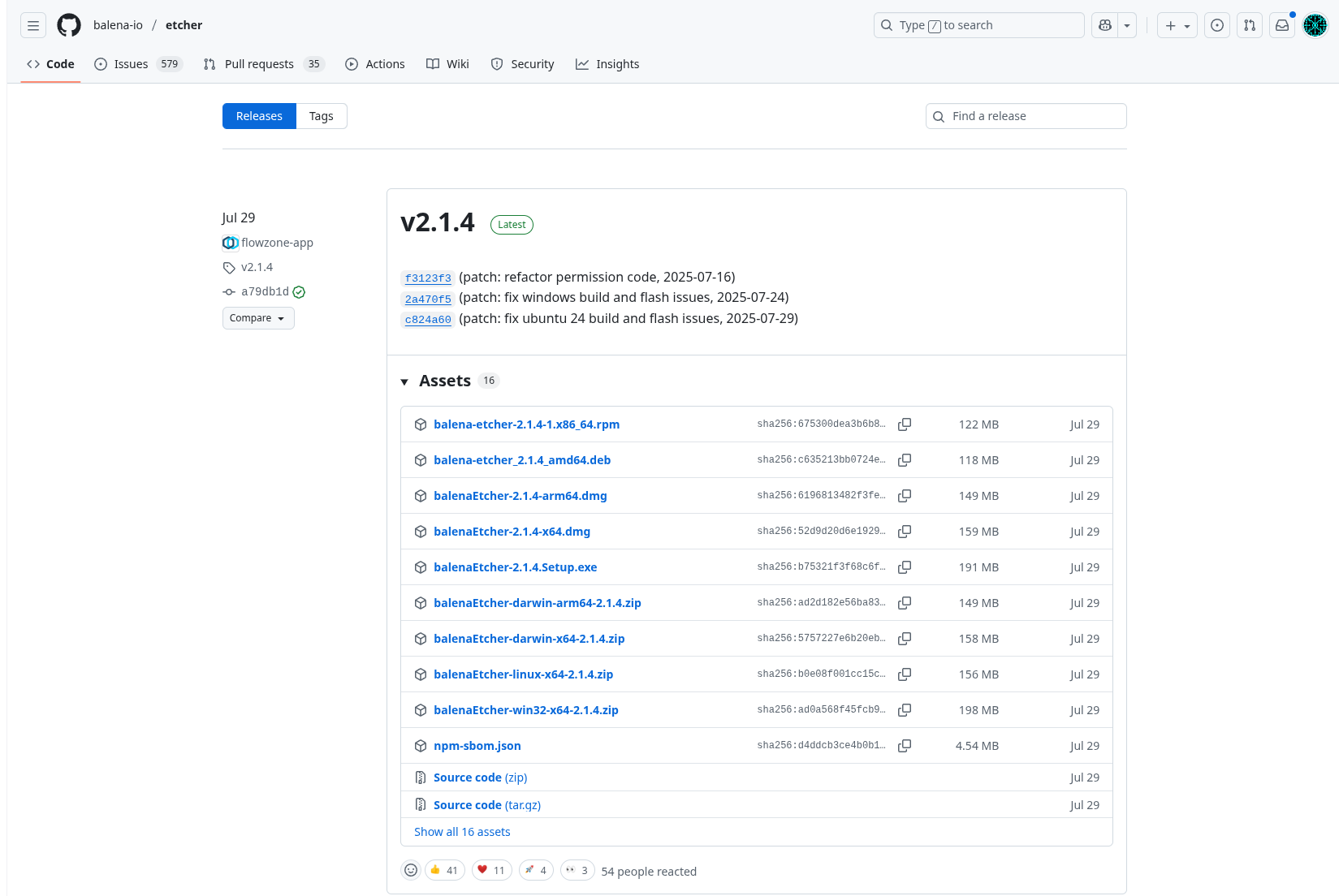Image resolution: width=1339 pixels, height=896 pixels.
Task: Open the notifications inbox icon
Action: pyautogui.click(x=1282, y=25)
